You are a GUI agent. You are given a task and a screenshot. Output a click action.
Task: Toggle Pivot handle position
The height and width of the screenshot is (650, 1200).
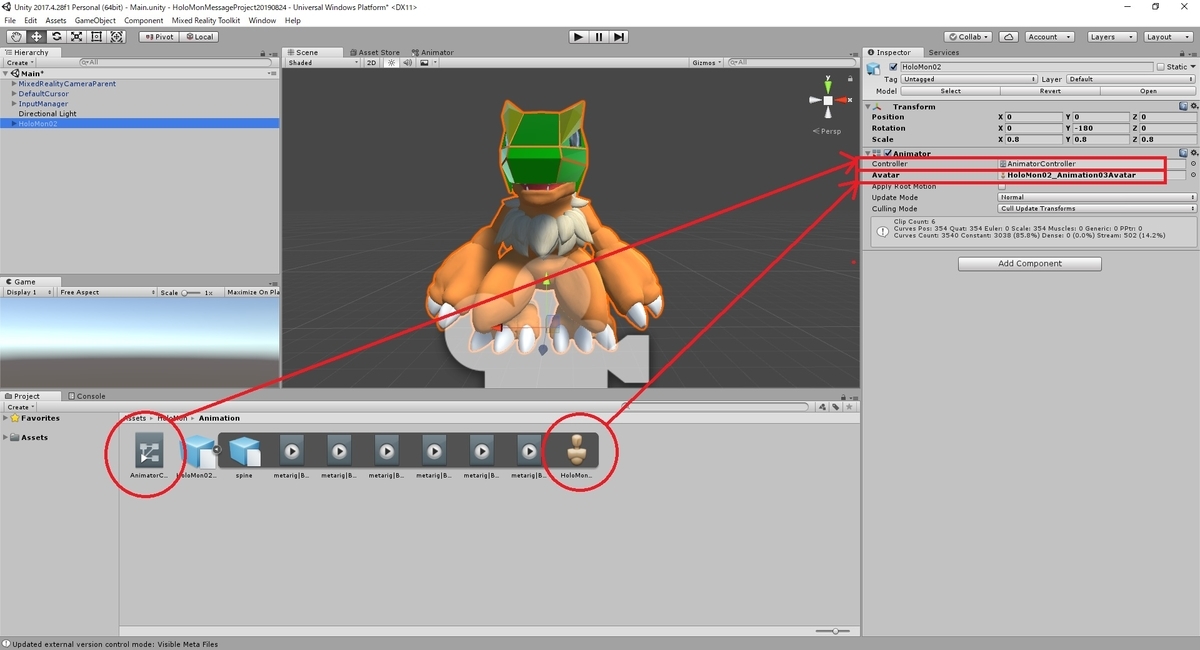(159, 37)
